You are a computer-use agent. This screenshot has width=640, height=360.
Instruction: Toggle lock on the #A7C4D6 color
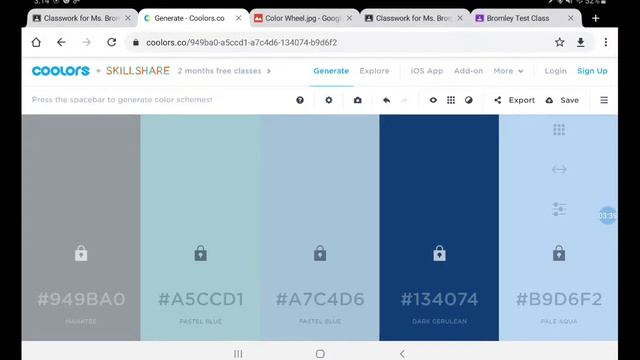(x=320, y=253)
